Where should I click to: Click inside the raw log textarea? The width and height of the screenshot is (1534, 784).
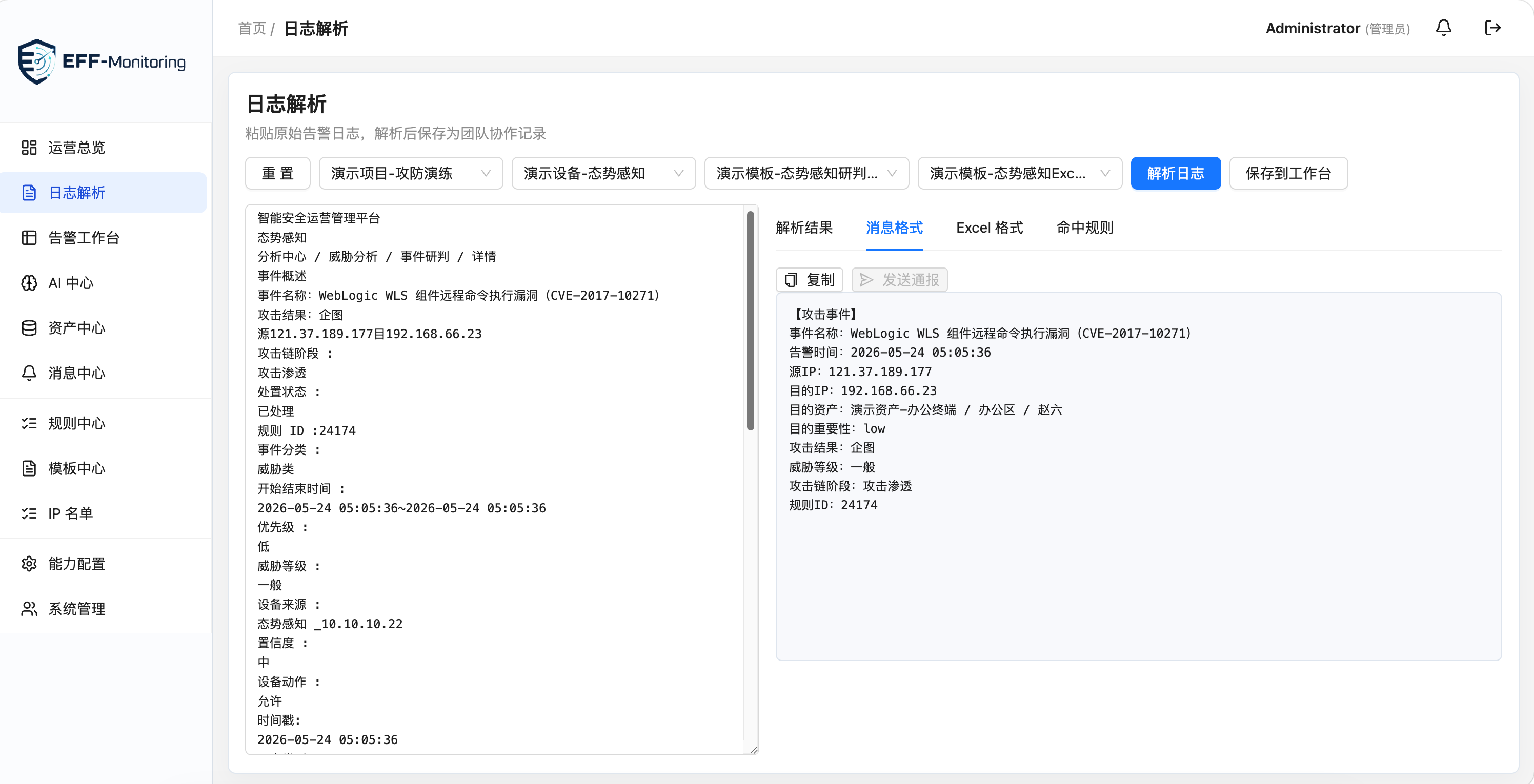tap(494, 479)
